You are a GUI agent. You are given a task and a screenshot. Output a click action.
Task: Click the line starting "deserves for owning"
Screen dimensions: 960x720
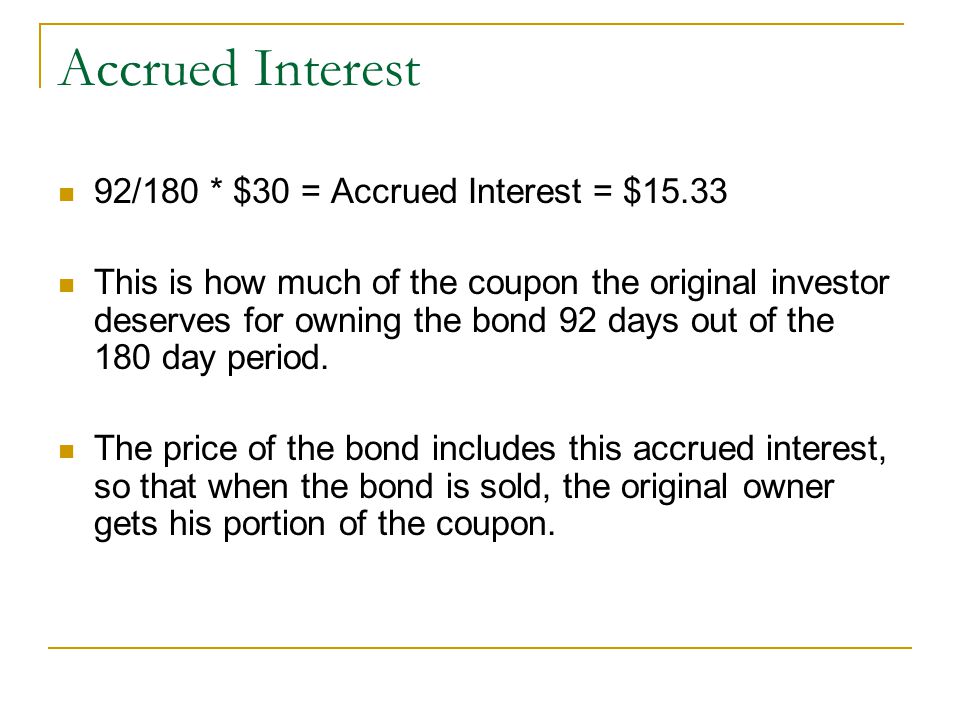463,321
